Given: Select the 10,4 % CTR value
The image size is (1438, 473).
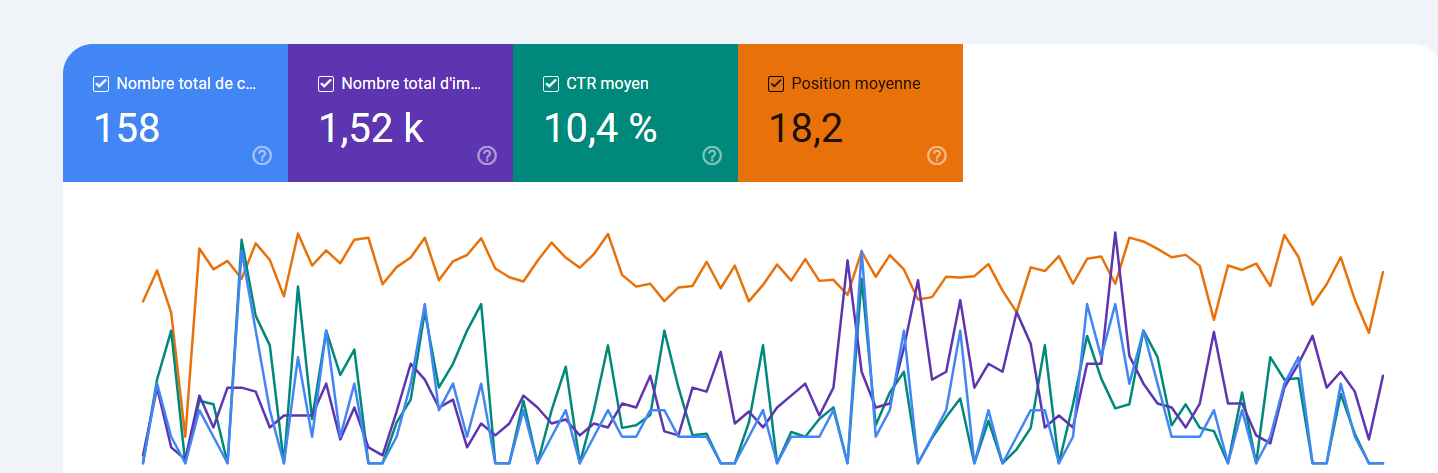Looking at the screenshot, I should pos(600,128).
